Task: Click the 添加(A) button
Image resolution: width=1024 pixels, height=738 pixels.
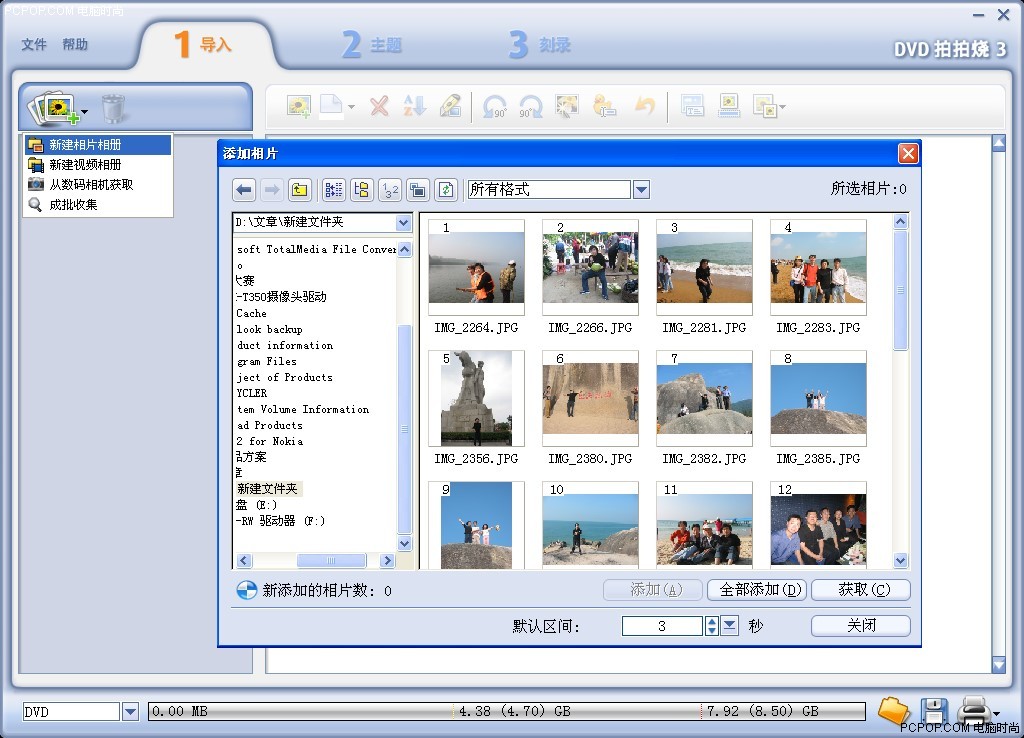Action: [x=653, y=590]
